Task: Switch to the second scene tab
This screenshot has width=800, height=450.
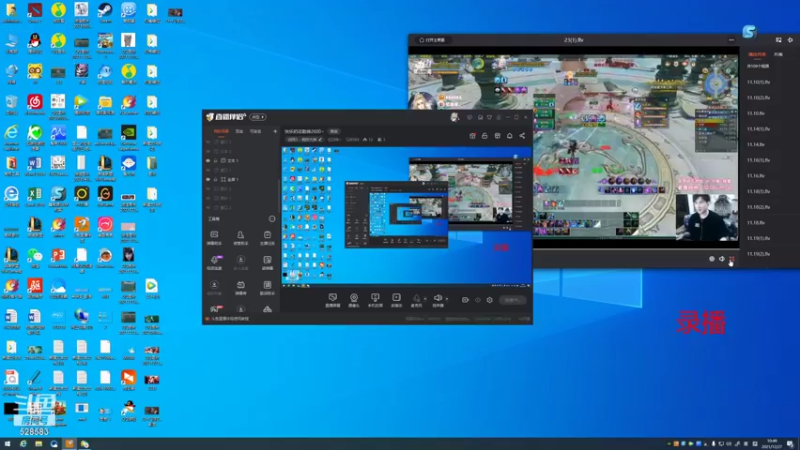Action: (x=239, y=131)
